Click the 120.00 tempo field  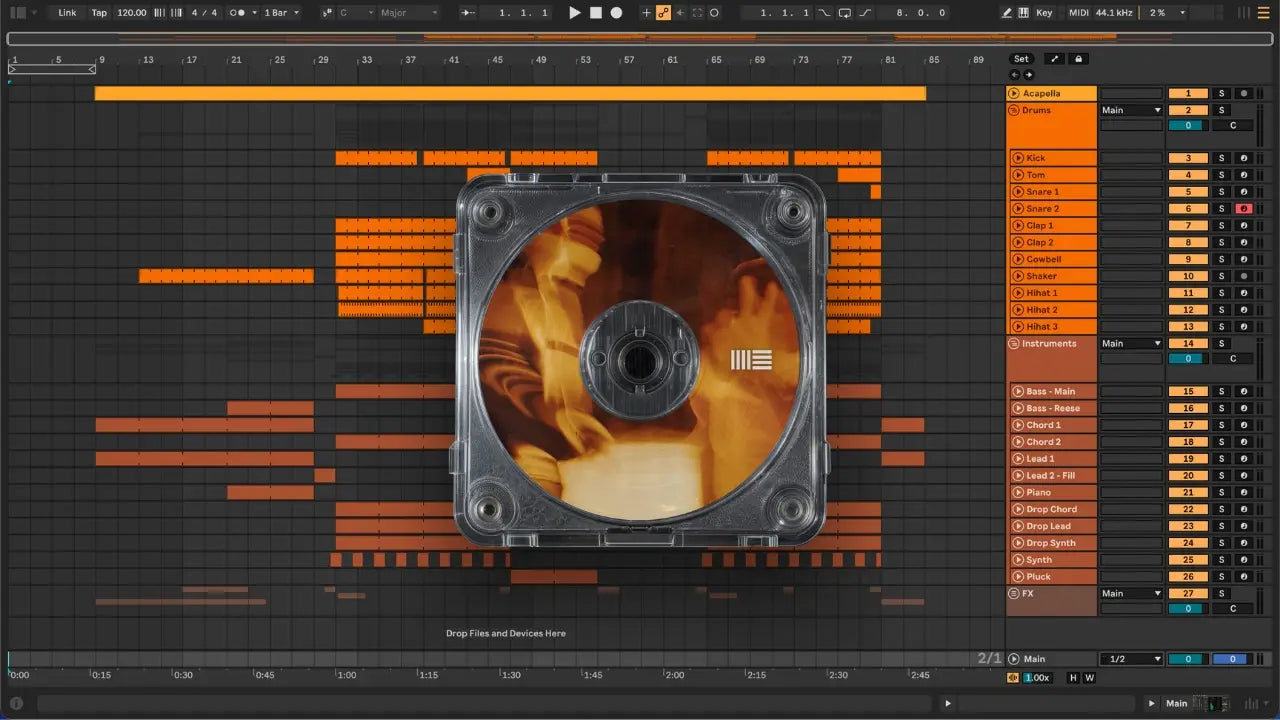[131, 13]
